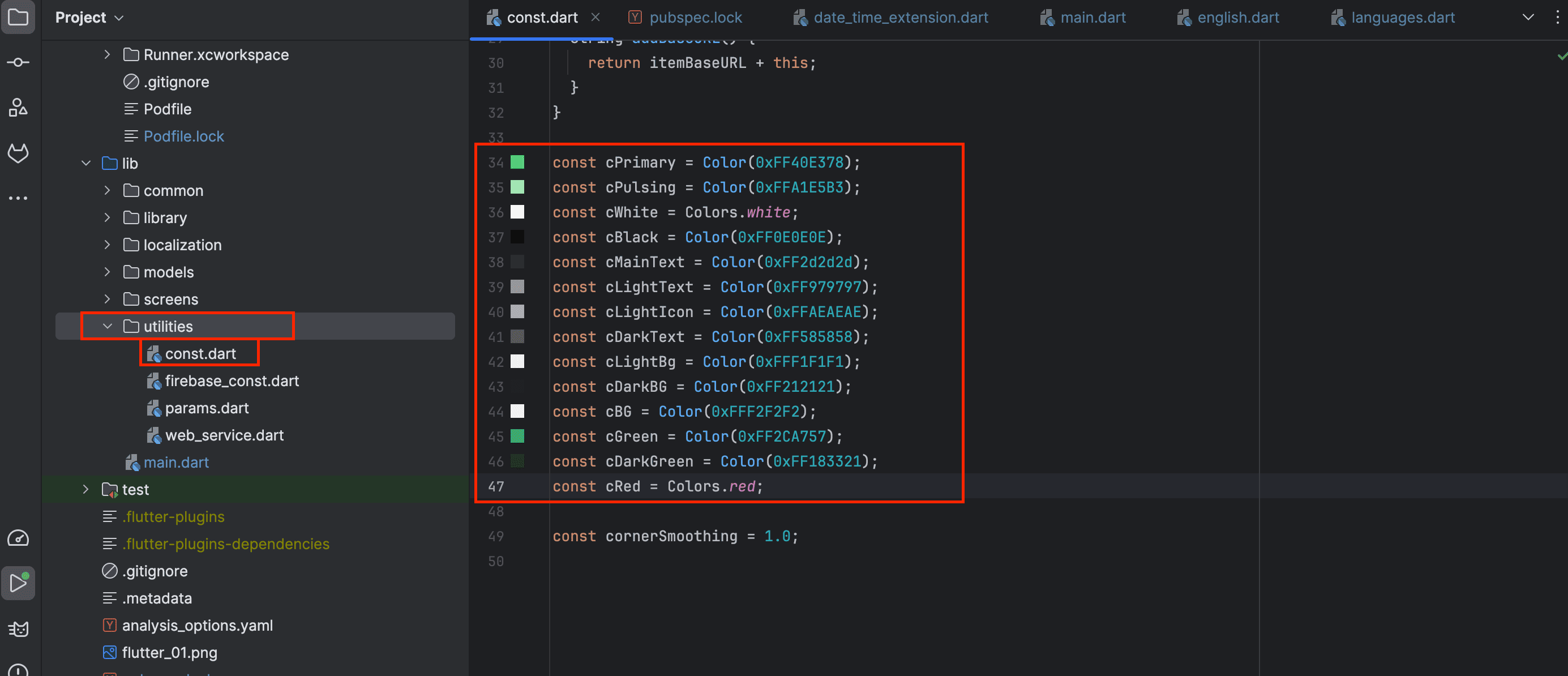Close the const.dart editor tab
1568x676 pixels.
(596, 17)
